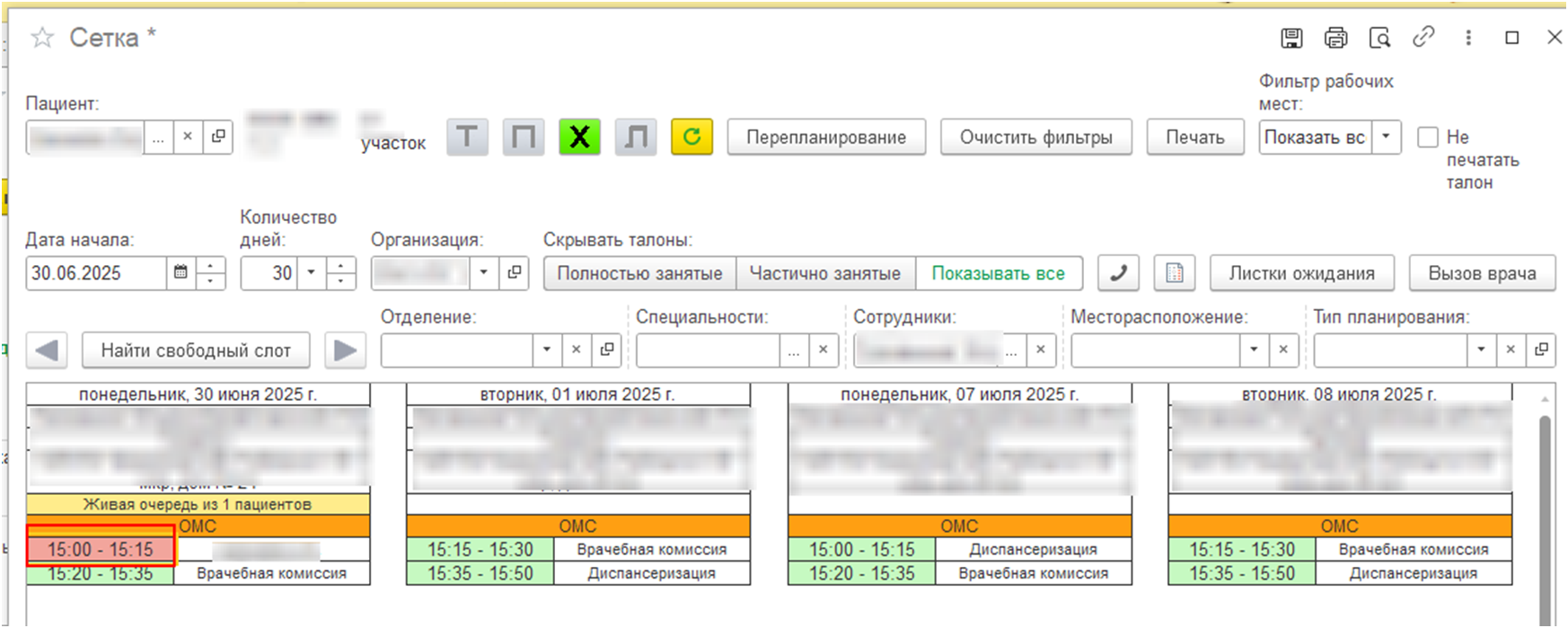Enable the 'Не печатать талон' checkbox
The width and height of the screenshot is (1568, 628).
click(x=1427, y=137)
